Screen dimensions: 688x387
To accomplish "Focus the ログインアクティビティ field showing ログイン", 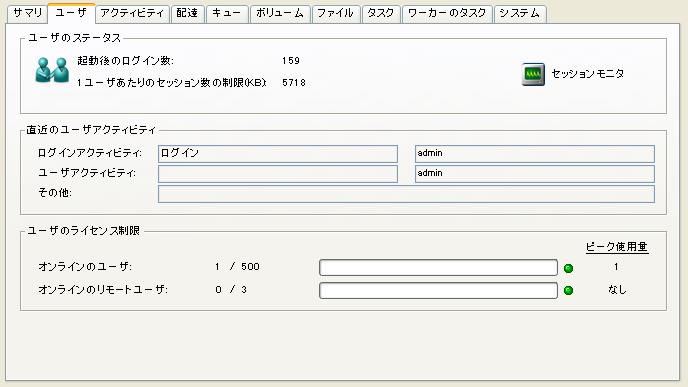I will coord(278,154).
